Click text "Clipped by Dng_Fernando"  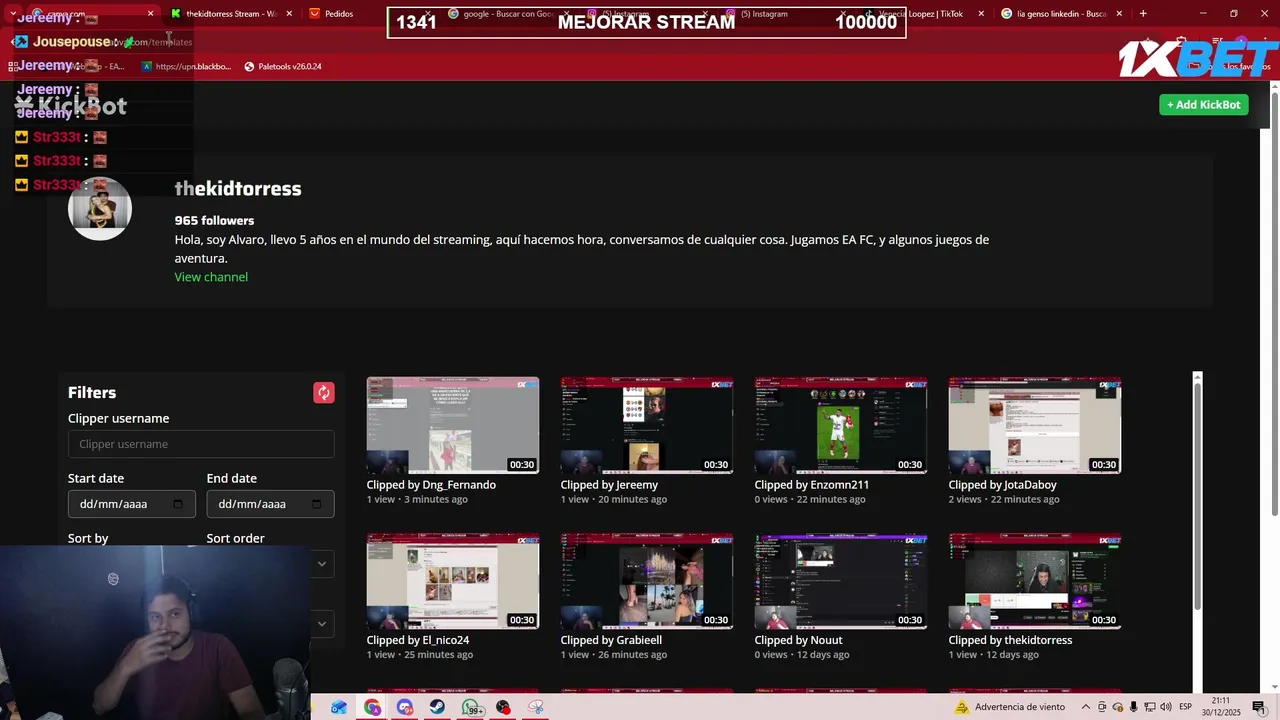431,485
